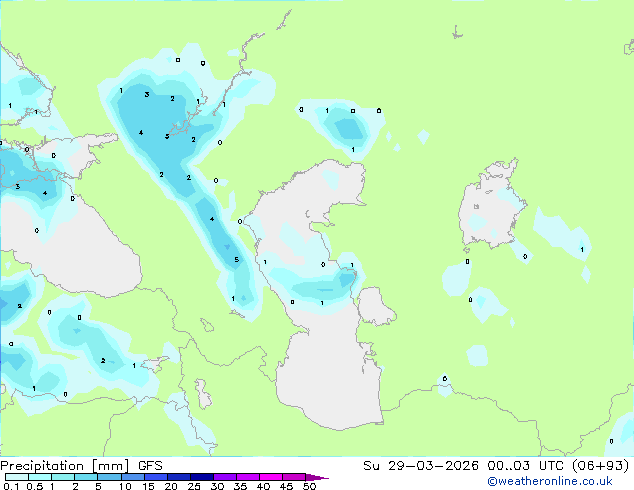Screen dimensions: 634x490
Task: Click the '45' legend scale label
Action: 286,486
